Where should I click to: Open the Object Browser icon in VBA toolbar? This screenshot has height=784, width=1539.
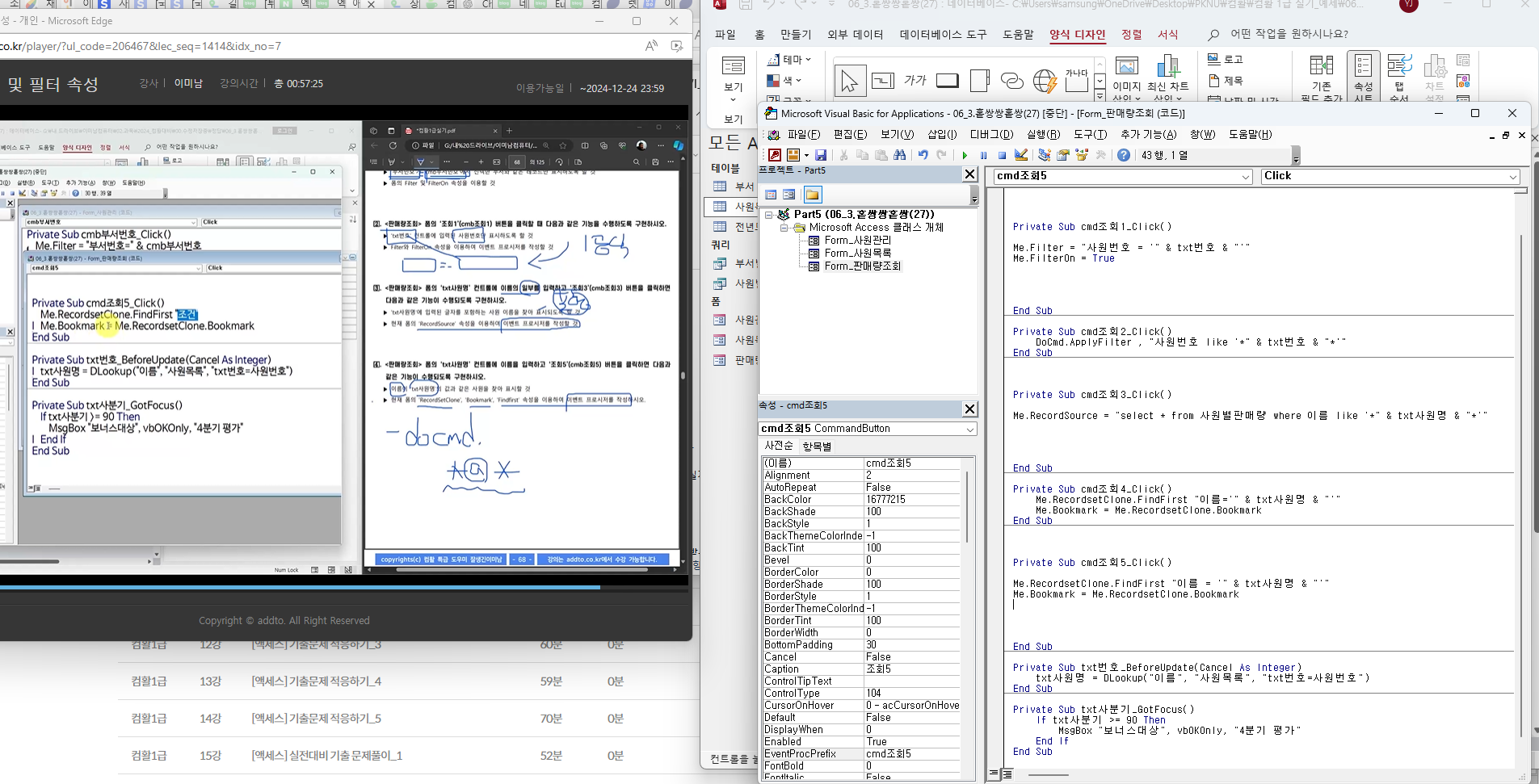[1081, 155]
